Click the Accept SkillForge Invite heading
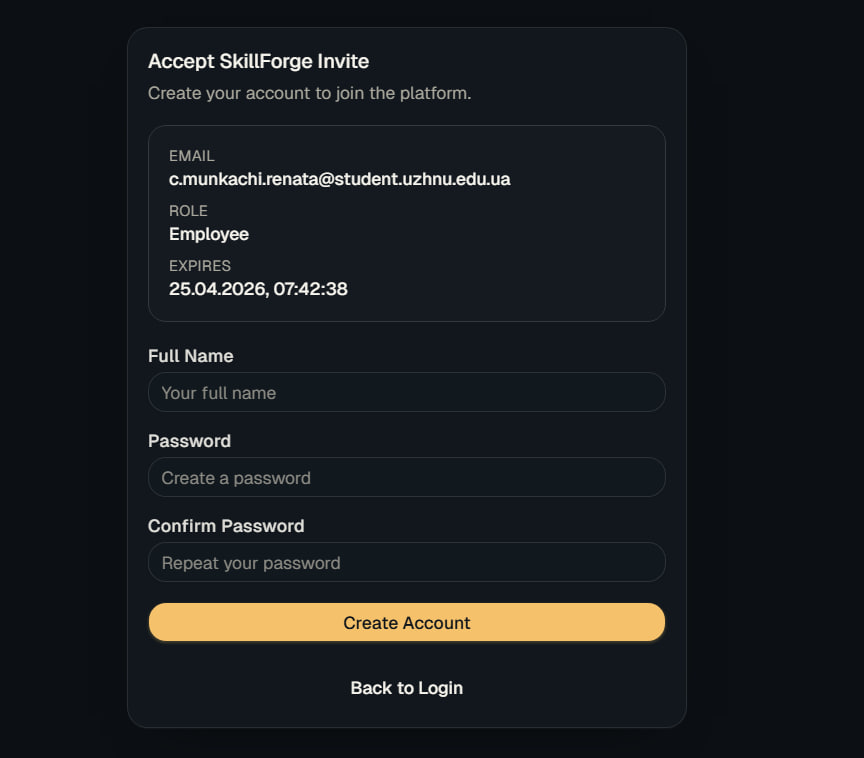Image resolution: width=864 pixels, height=758 pixels. tap(258, 61)
